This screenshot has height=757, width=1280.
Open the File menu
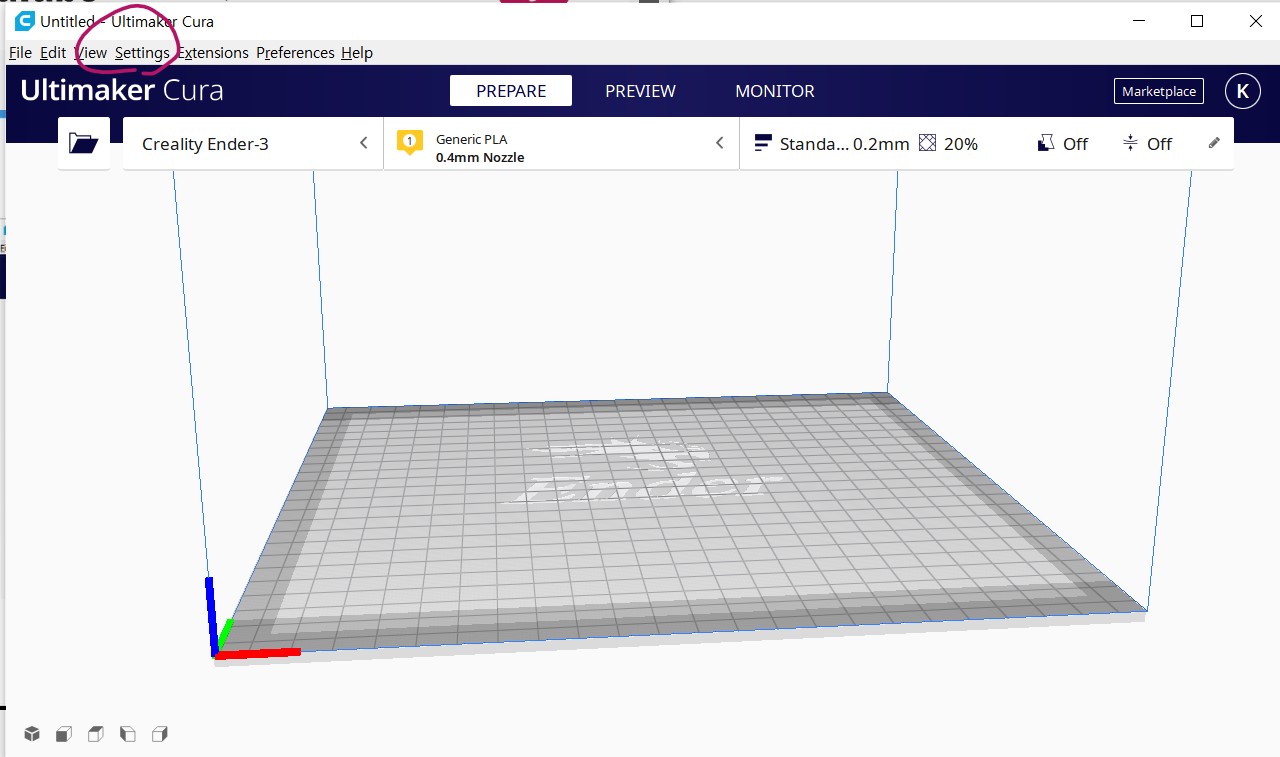tap(20, 53)
